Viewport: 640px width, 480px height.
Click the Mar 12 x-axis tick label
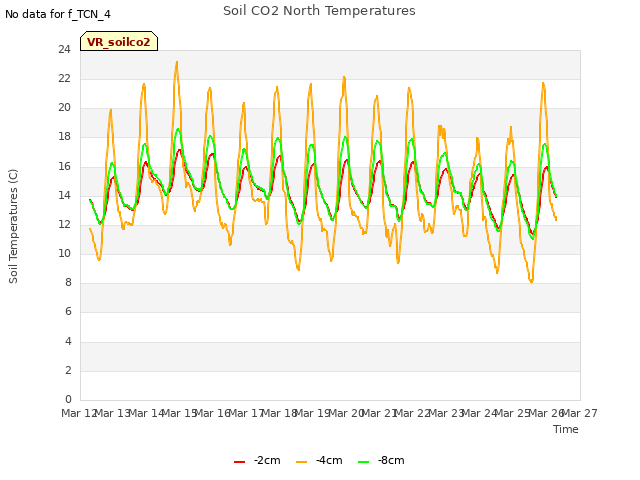tap(78, 413)
